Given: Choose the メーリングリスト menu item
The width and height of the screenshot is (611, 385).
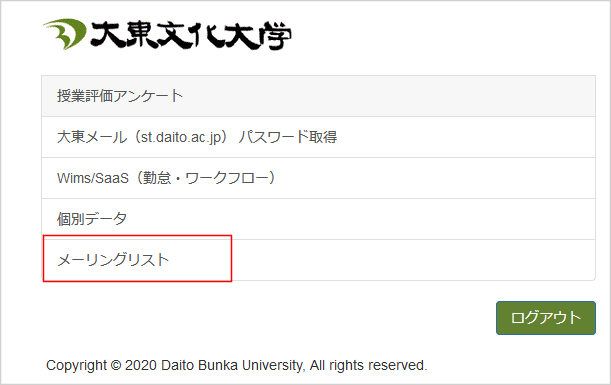Looking at the screenshot, I should coord(318,260).
